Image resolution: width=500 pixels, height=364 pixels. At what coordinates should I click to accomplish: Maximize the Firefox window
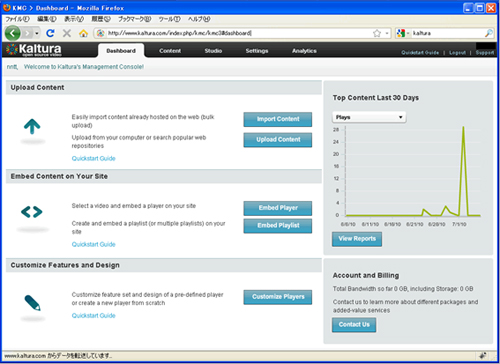(480, 8)
